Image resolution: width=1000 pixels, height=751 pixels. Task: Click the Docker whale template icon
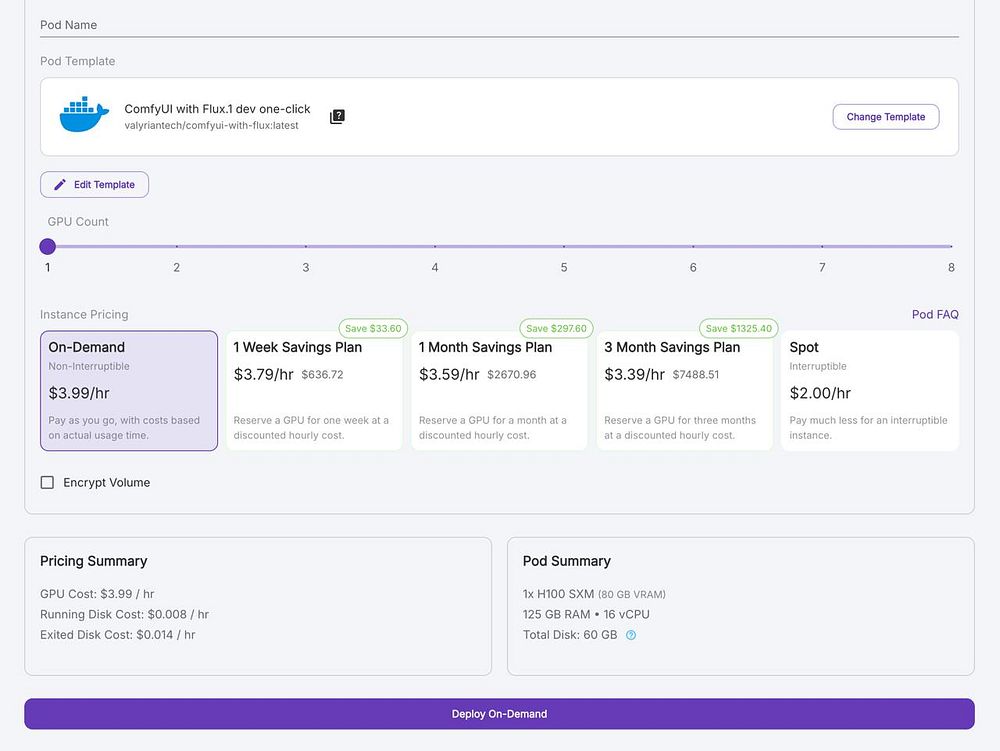point(84,116)
